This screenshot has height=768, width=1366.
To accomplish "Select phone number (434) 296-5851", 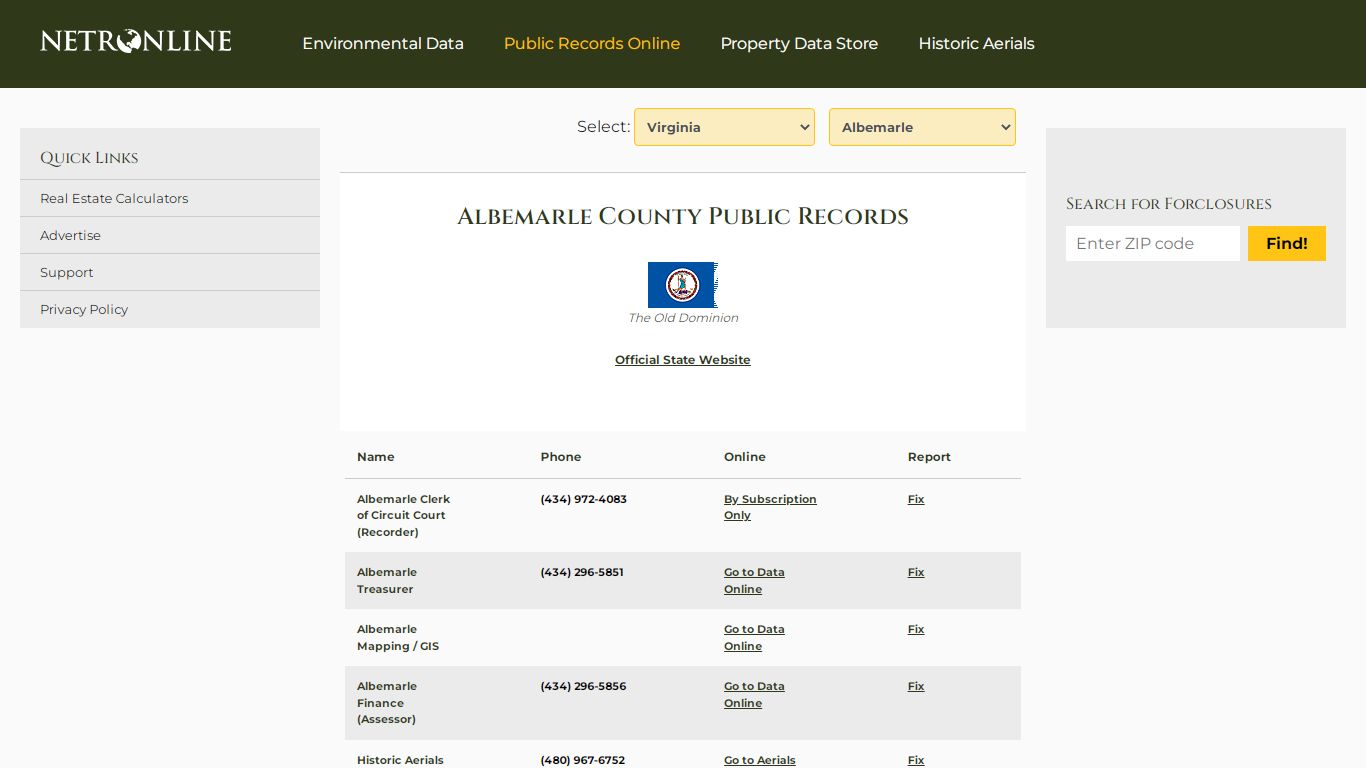I will [x=582, y=572].
